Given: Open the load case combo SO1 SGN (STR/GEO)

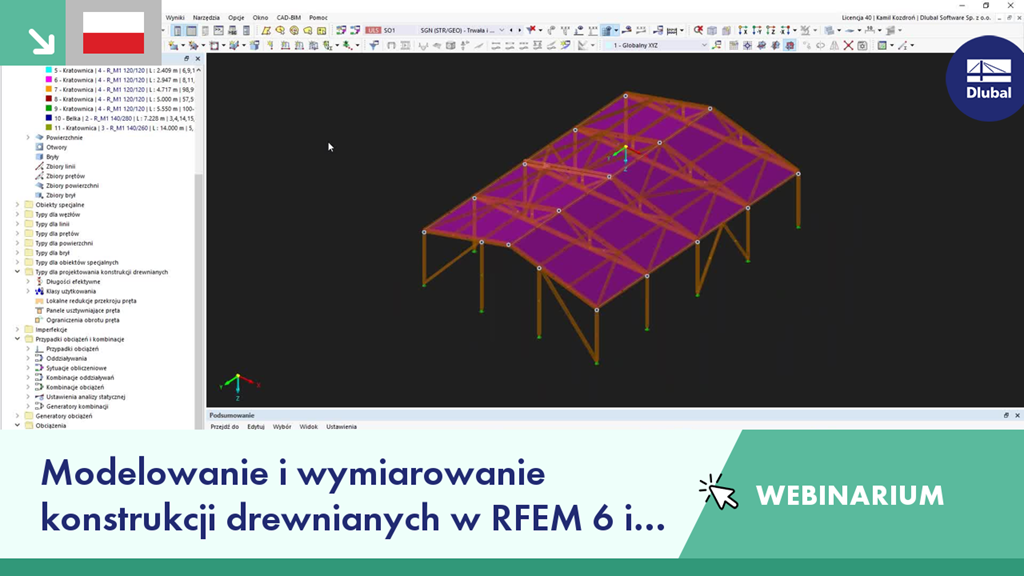Looking at the screenshot, I should (436, 30).
